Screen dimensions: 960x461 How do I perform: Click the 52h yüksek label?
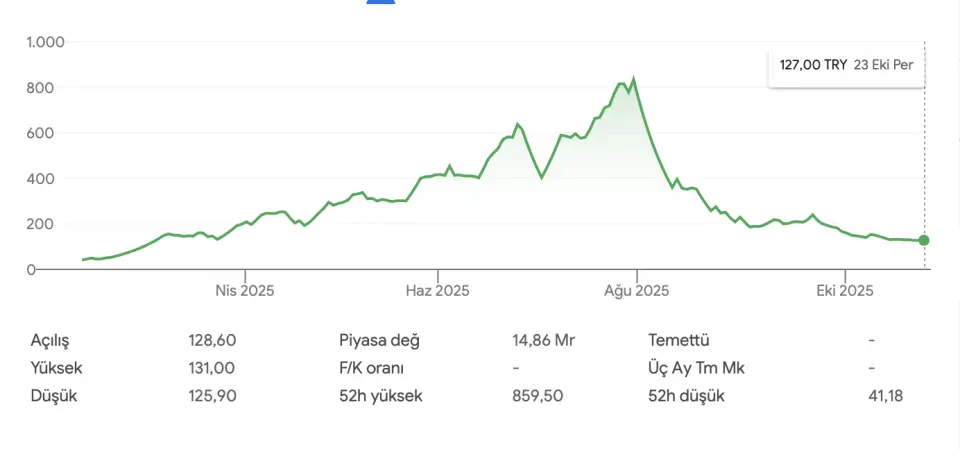tap(381, 396)
